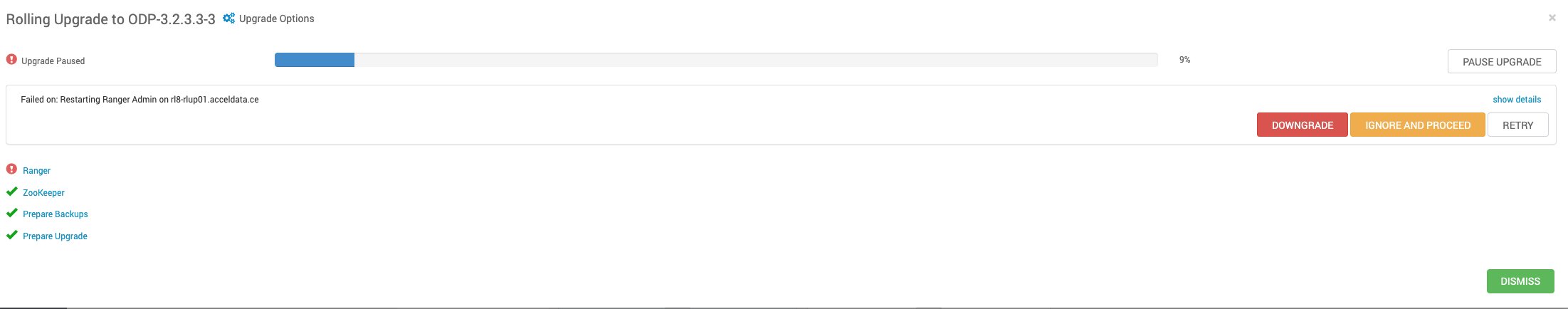Click the red error icon beside Ranger

tap(11, 169)
